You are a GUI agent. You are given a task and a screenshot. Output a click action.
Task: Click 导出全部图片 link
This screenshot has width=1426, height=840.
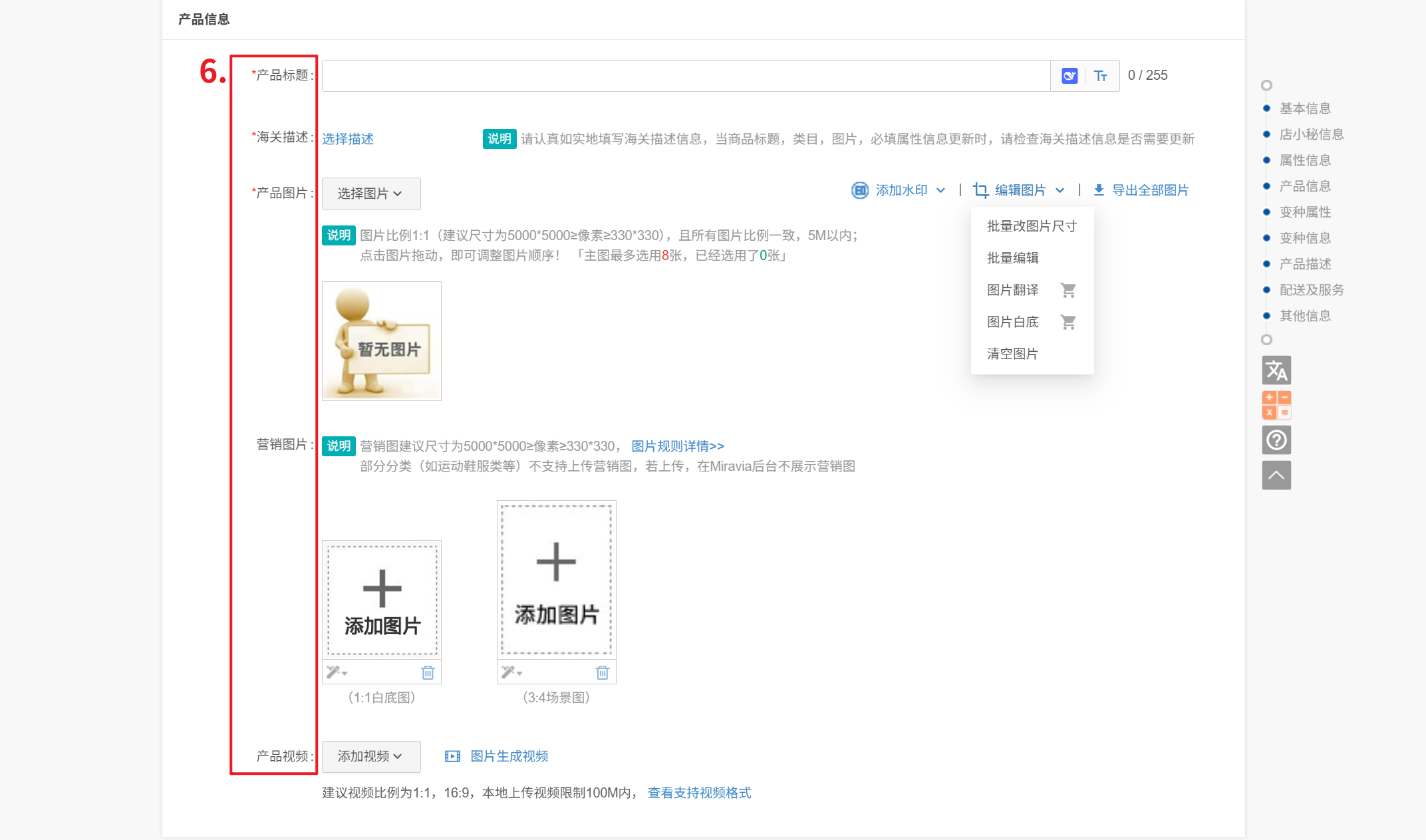(1149, 191)
